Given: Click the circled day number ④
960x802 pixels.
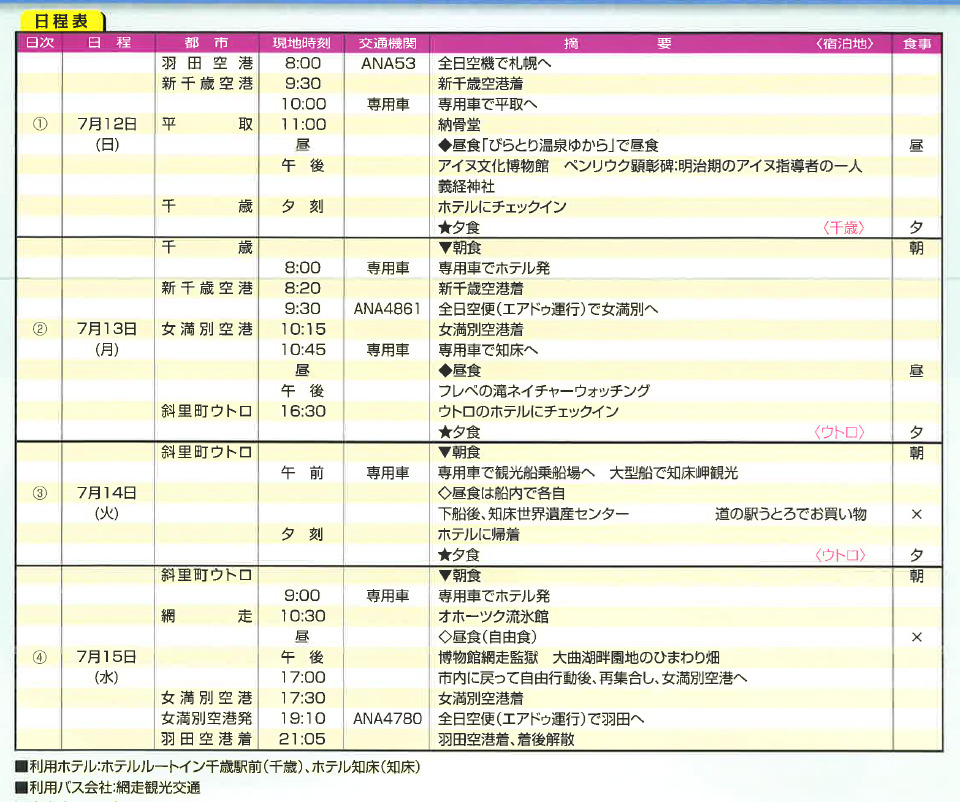Looking at the screenshot, I should click(x=40, y=657).
